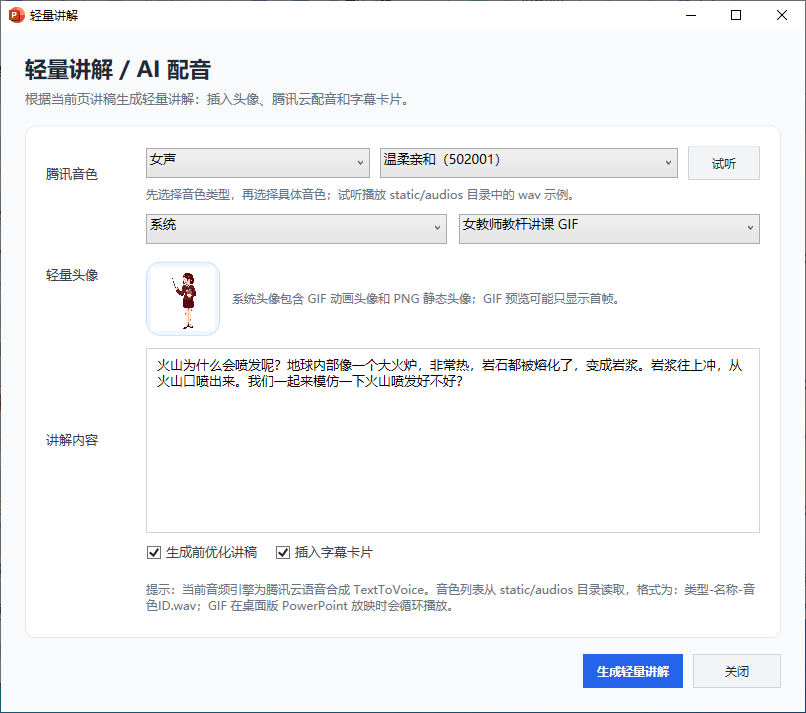Click the heading 轻量讲解 / AI 配音

click(x=118, y=70)
